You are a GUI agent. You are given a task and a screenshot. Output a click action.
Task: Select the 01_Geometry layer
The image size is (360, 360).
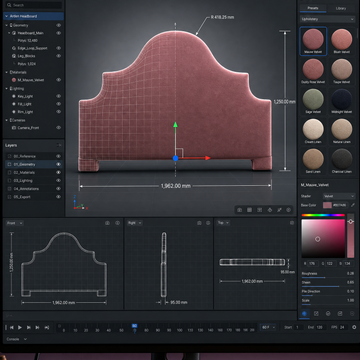pyautogui.click(x=34, y=164)
